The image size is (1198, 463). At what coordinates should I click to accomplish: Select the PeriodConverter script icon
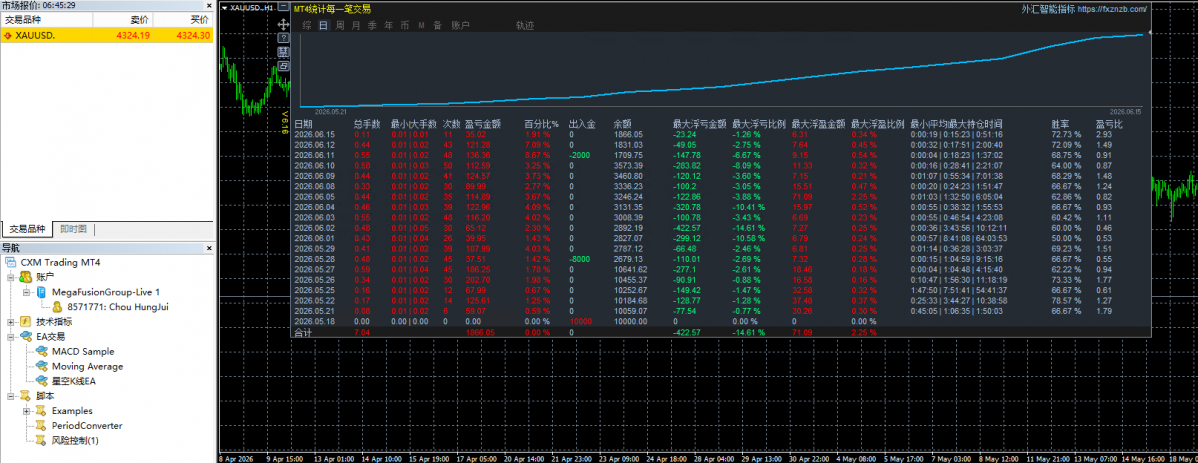(x=40, y=426)
